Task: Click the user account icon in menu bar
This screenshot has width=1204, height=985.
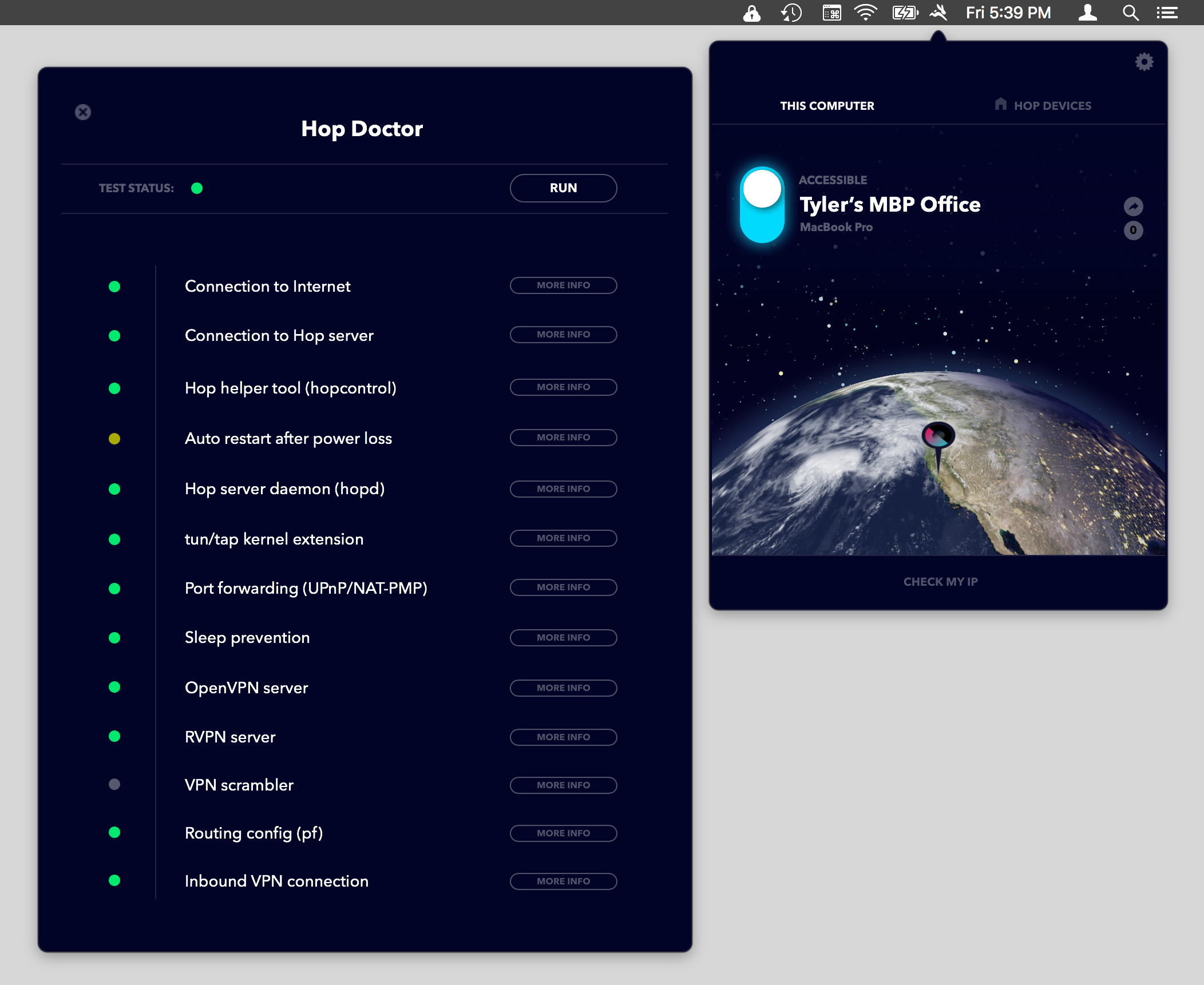Action: pos(1087,13)
